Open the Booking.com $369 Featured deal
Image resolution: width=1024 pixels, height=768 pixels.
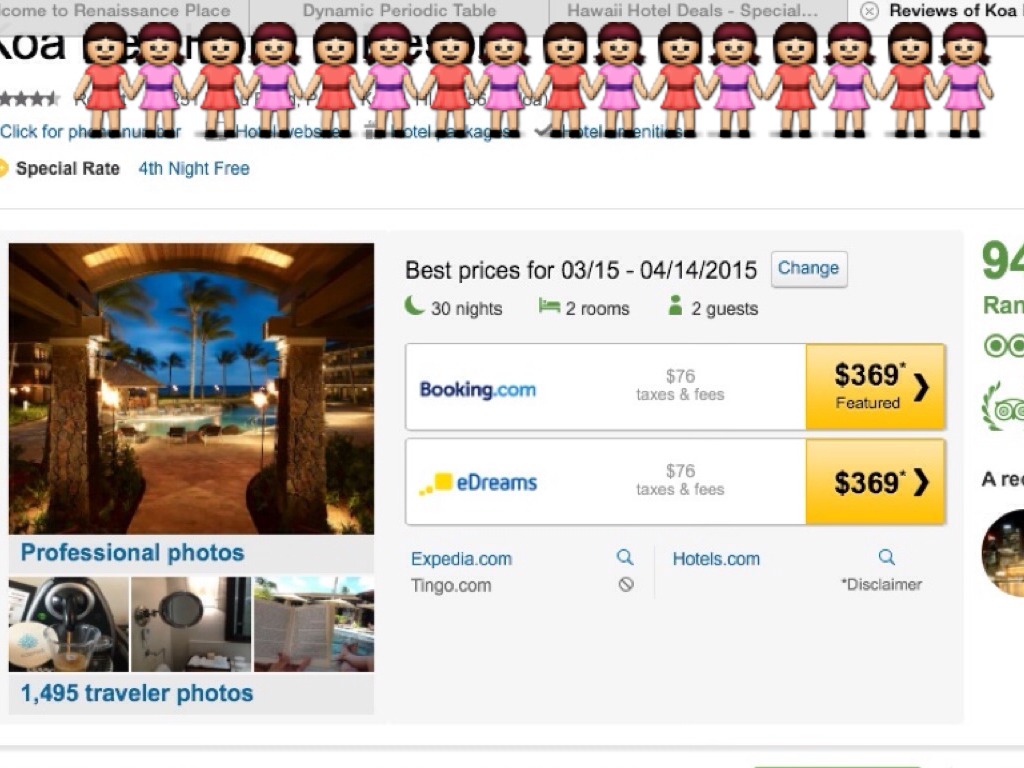[875, 387]
